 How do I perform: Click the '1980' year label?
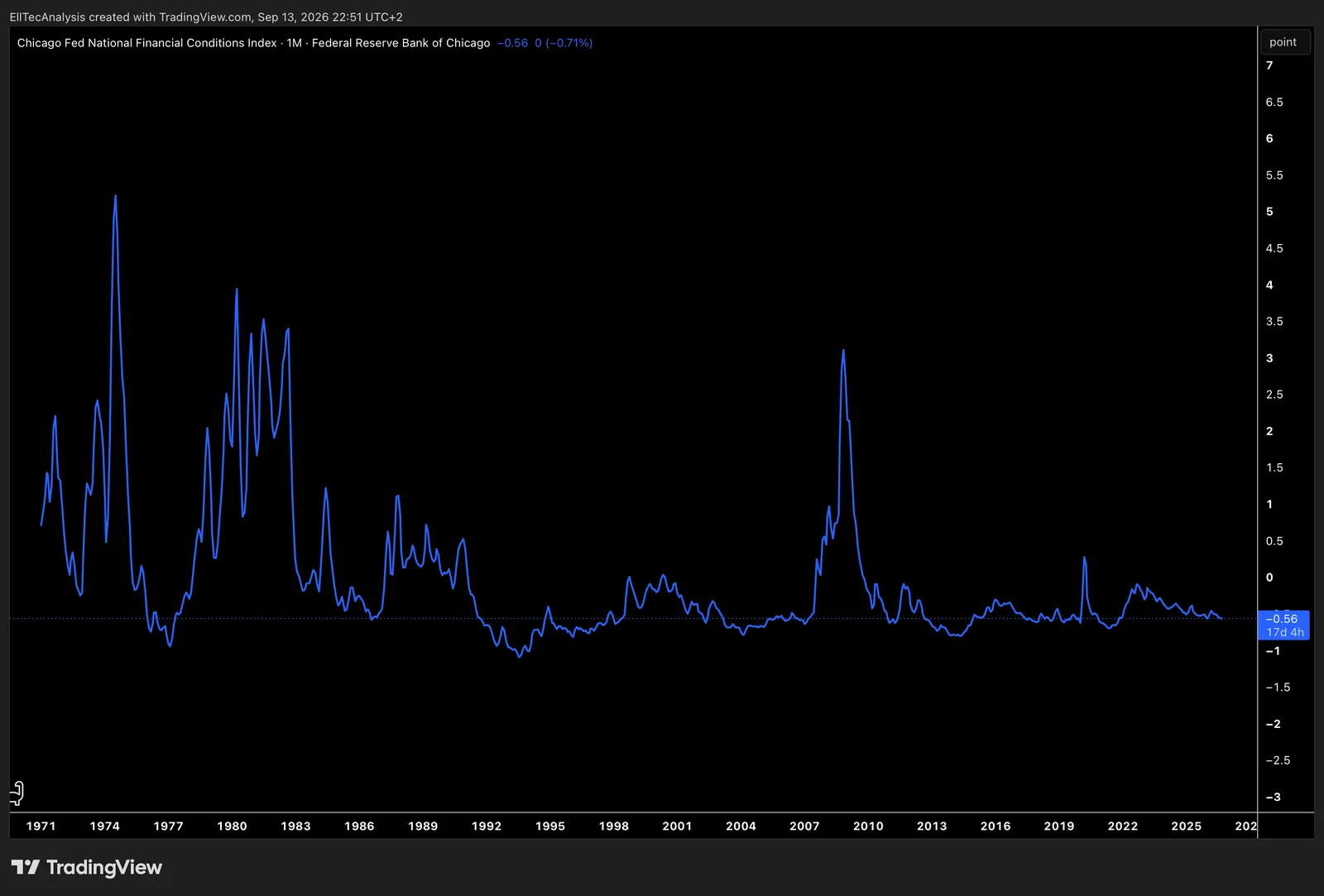click(x=233, y=826)
